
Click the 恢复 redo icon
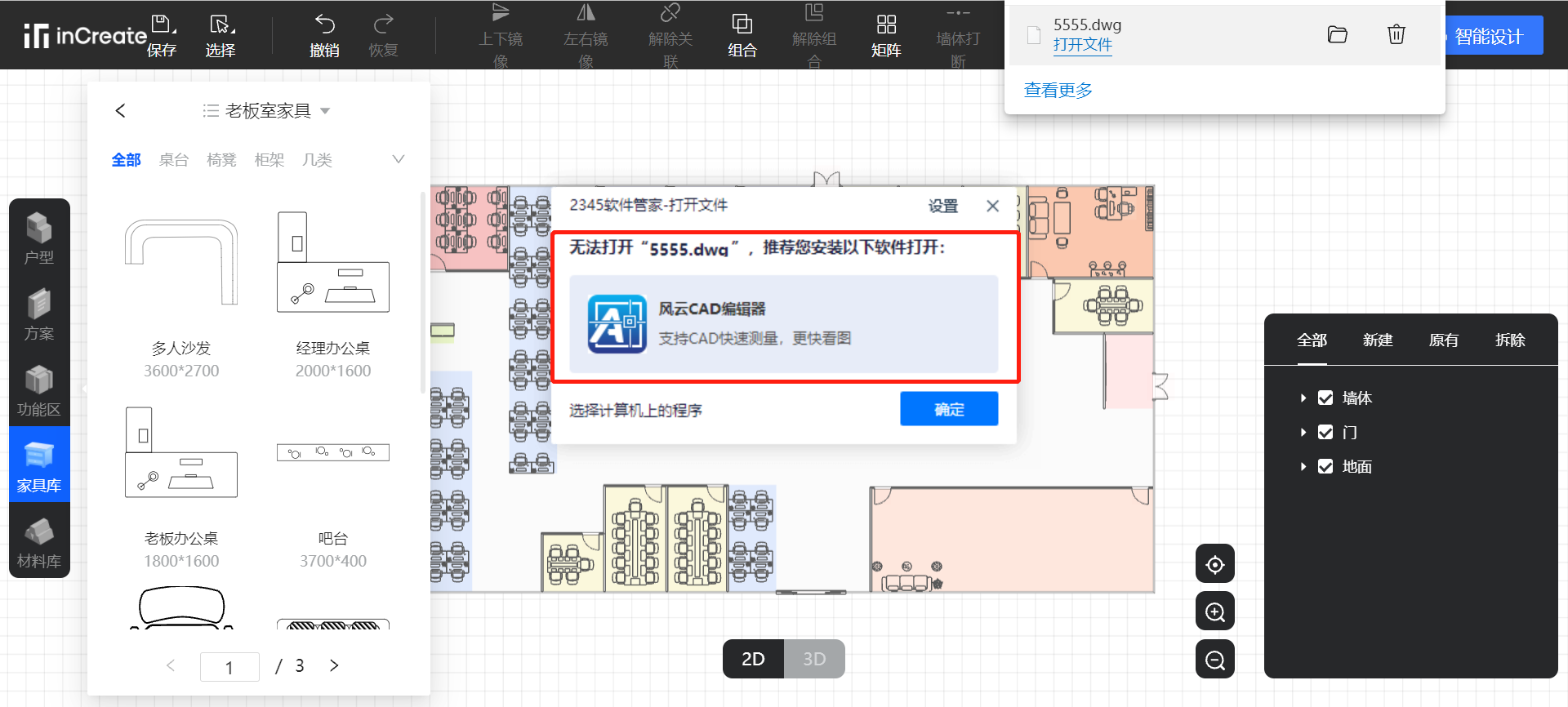point(383,24)
